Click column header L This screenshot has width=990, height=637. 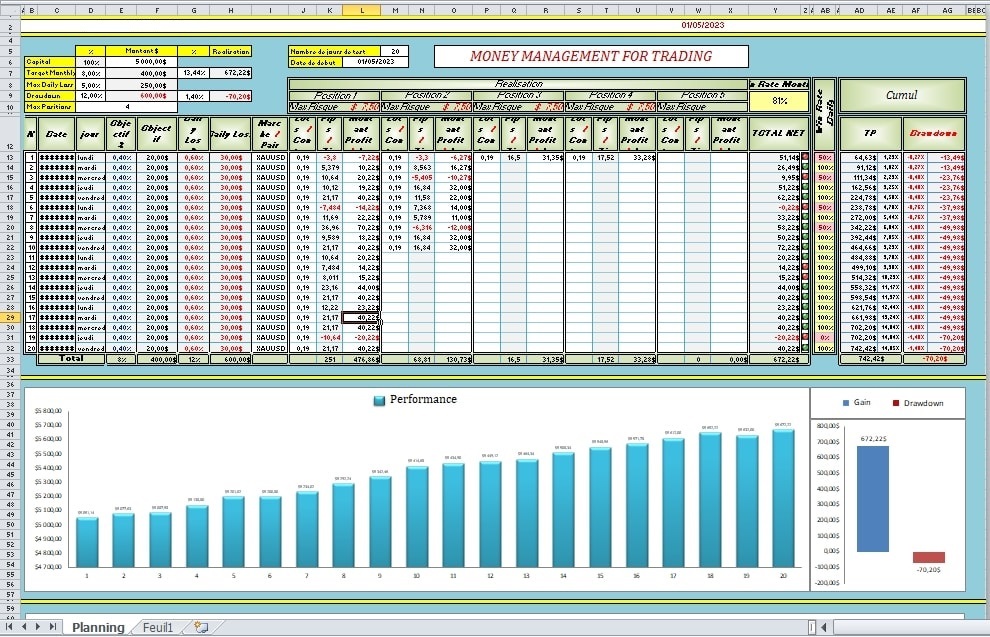coord(362,10)
